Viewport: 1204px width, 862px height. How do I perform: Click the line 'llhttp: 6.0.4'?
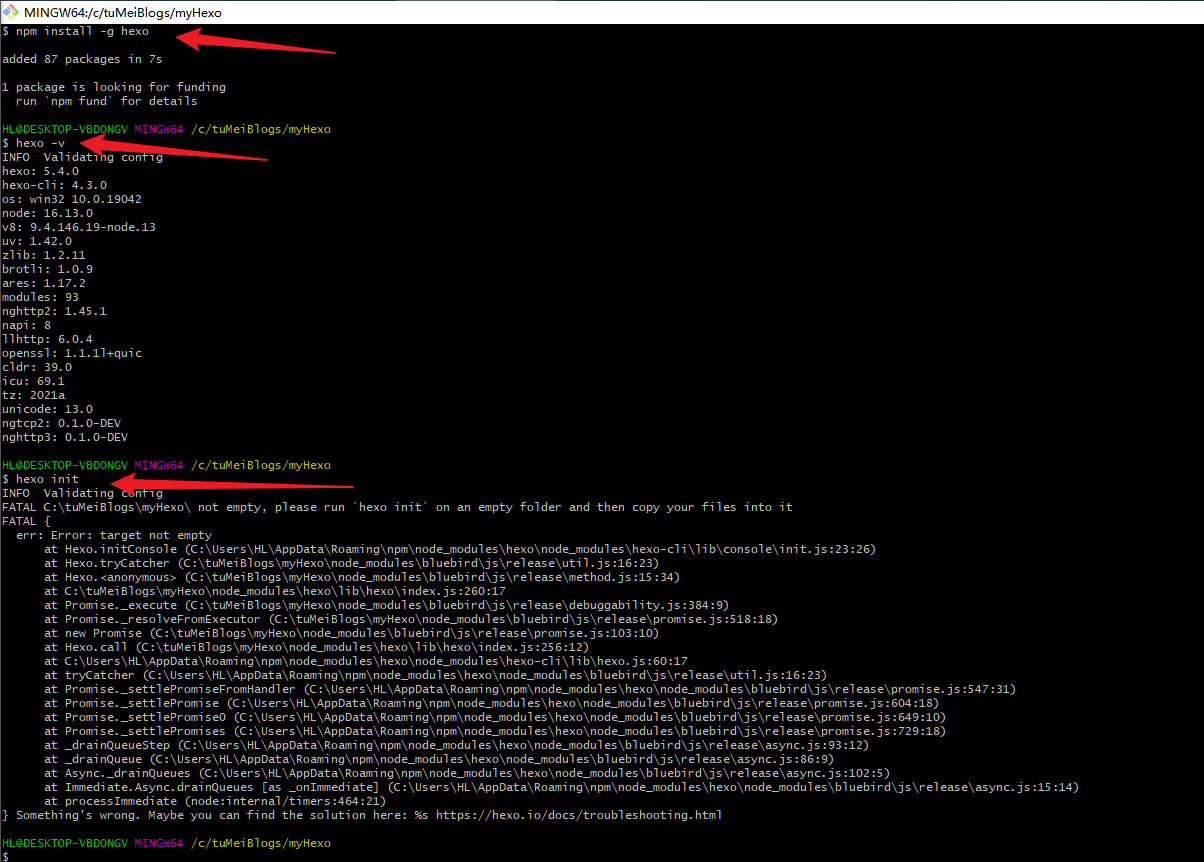[47, 339]
